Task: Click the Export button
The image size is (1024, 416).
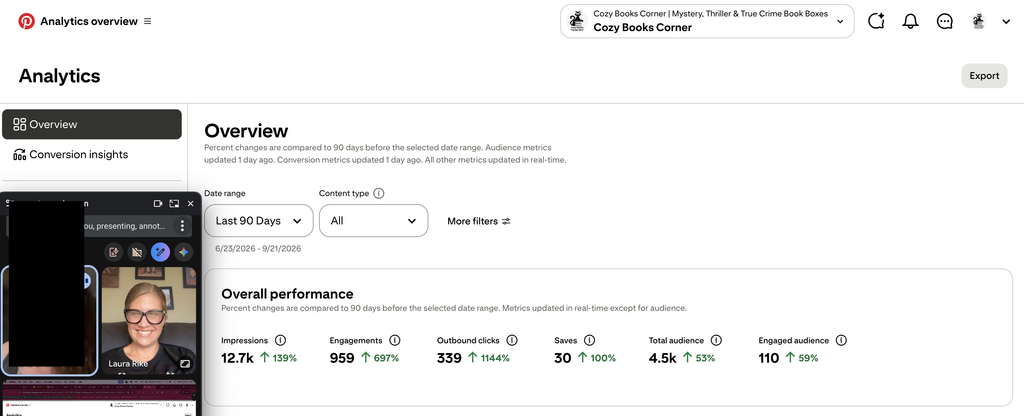Action: 984,76
